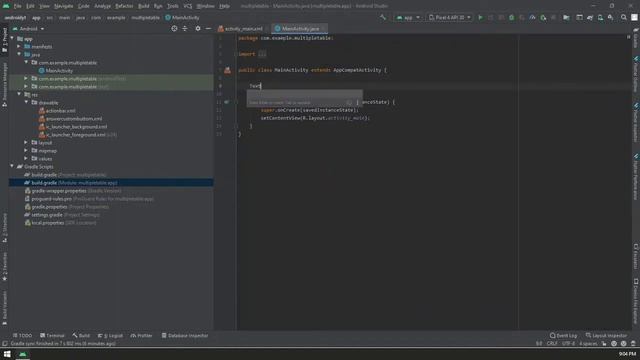Open the app run configuration dropdown
This screenshot has height=360, width=640.
coord(408,18)
